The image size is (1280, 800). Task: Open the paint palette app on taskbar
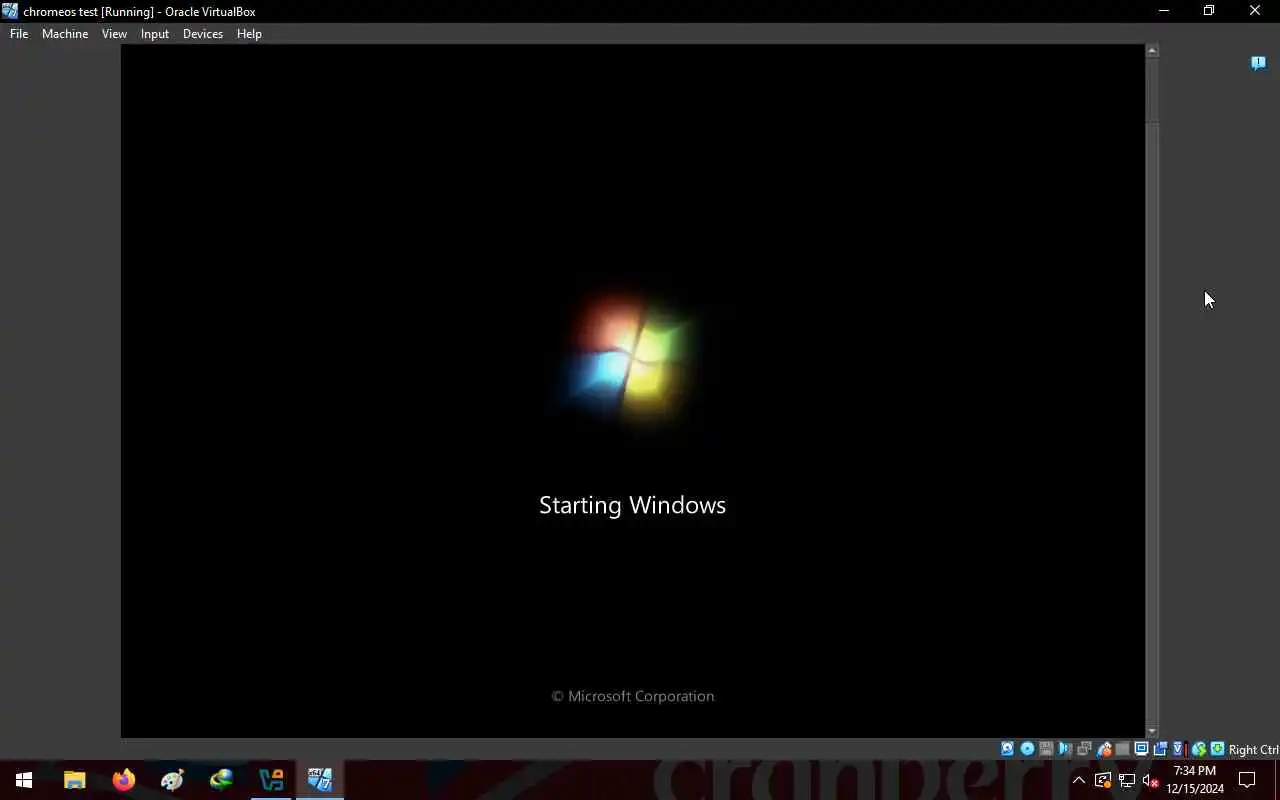[x=172, y=780]
